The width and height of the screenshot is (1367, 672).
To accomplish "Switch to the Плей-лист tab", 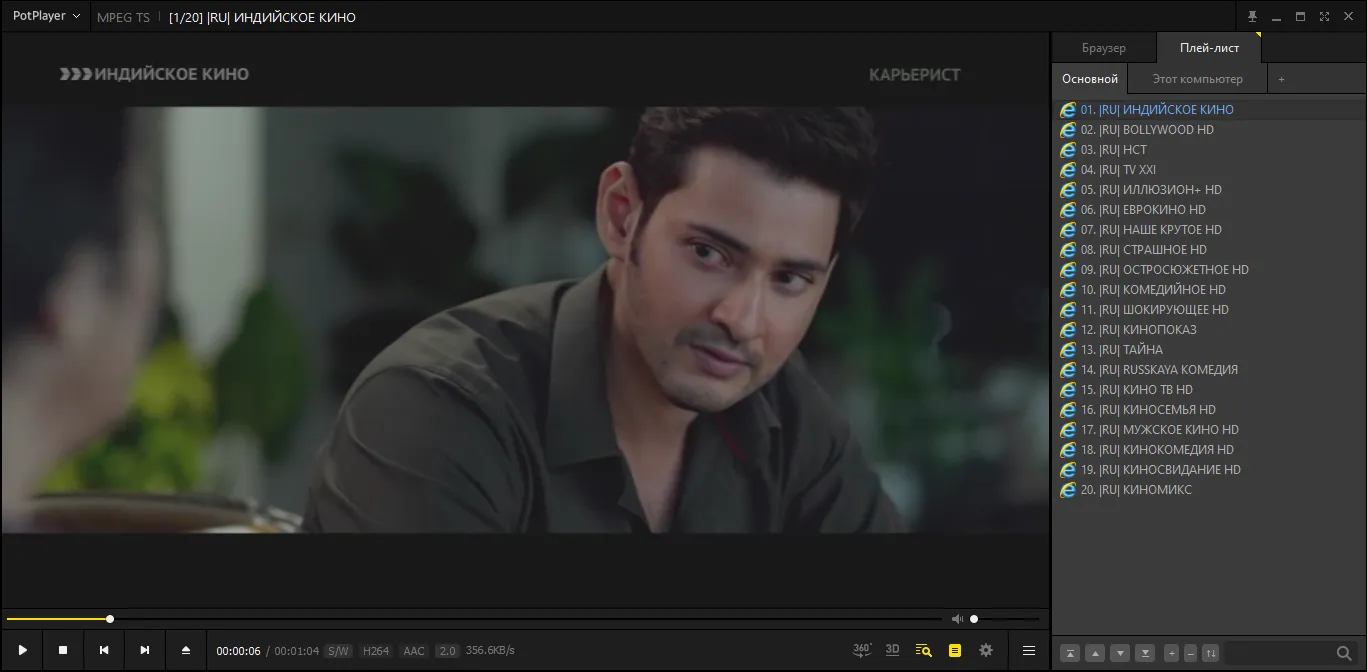I will tap(1209, 48).
